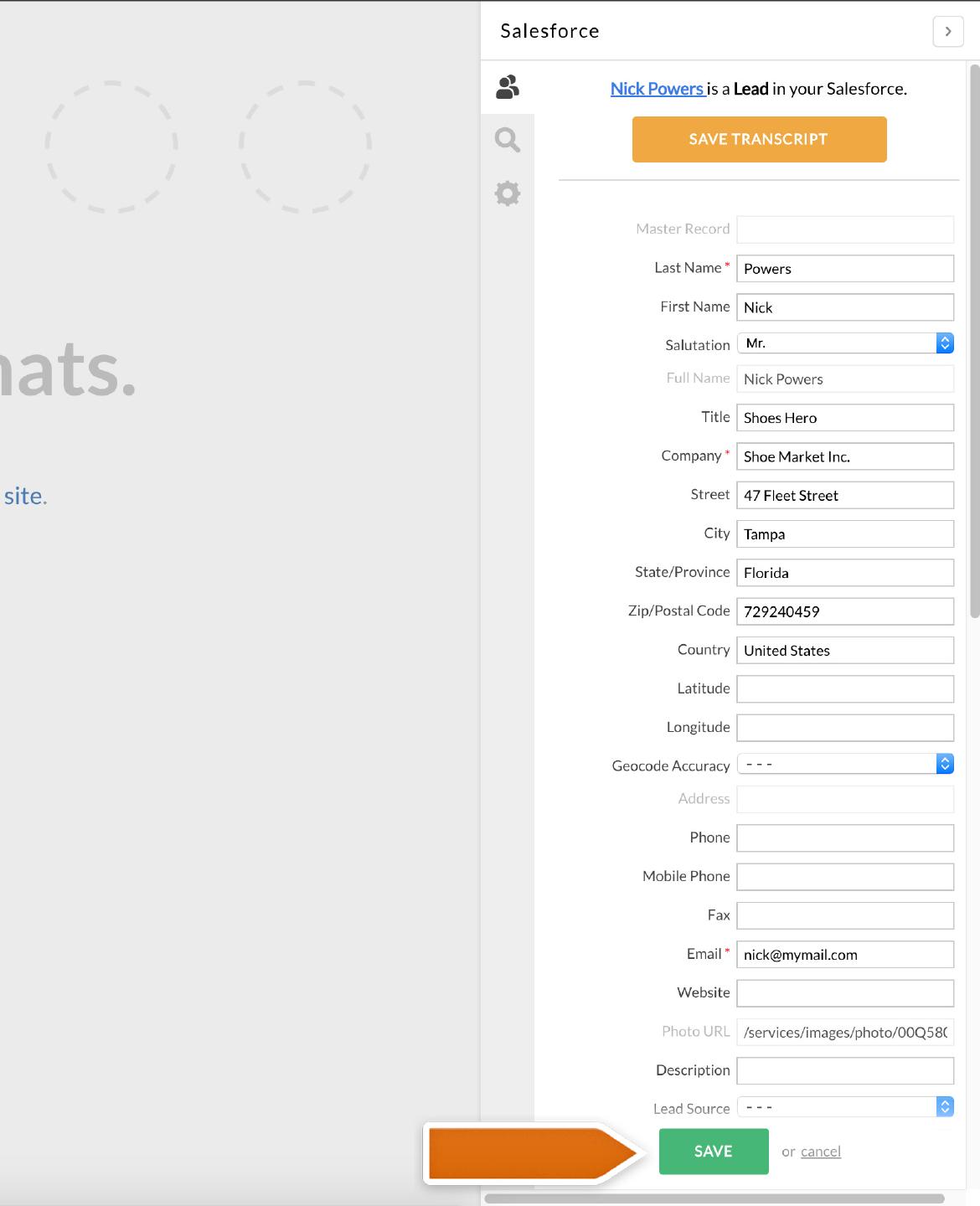
Task: Open the search magnifier tab
Action: 508,140
